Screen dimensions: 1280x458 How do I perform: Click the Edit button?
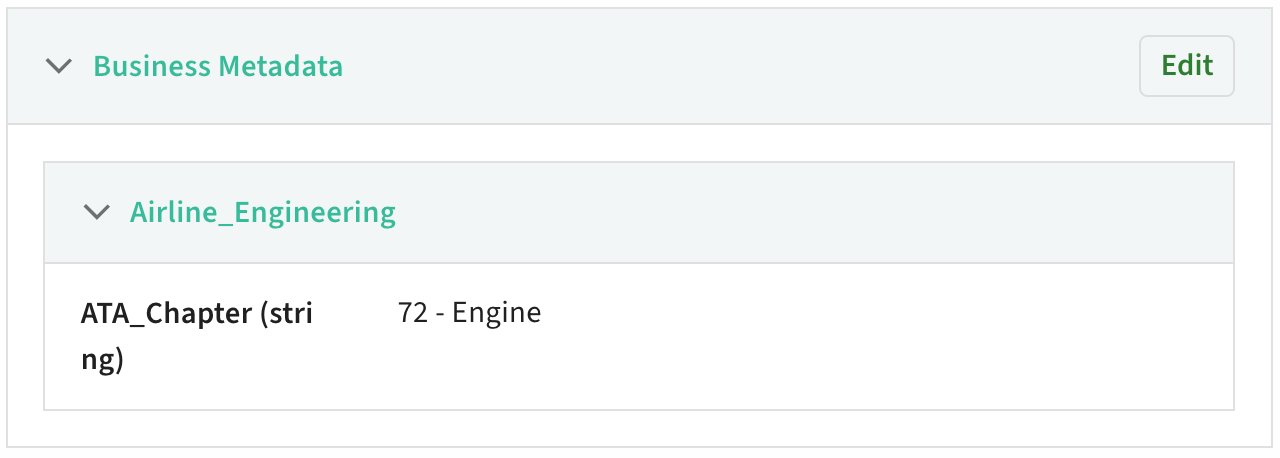coord(1187,67)
